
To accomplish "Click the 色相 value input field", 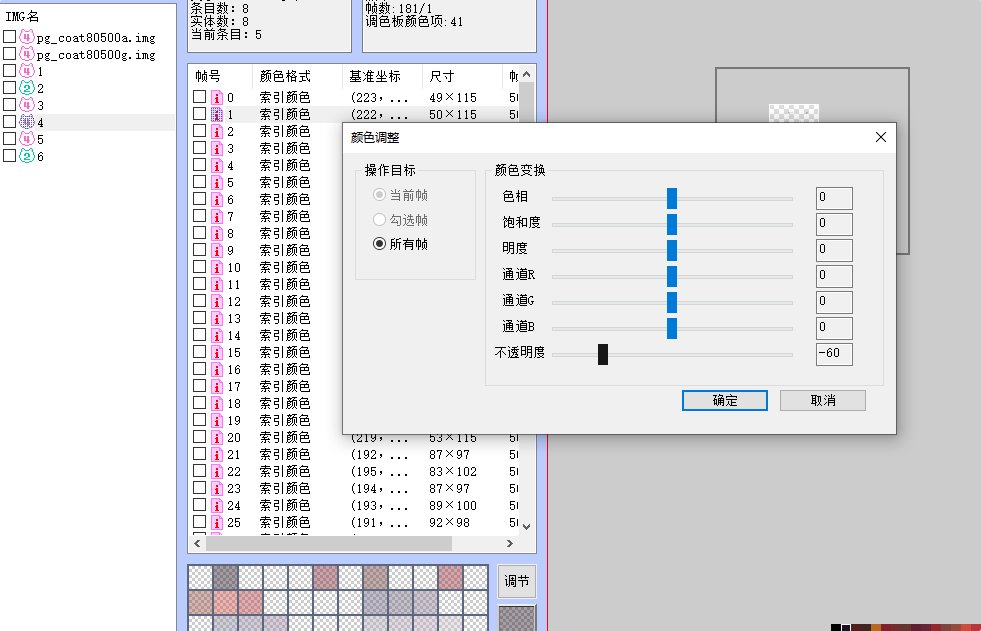I will (834, 198).
